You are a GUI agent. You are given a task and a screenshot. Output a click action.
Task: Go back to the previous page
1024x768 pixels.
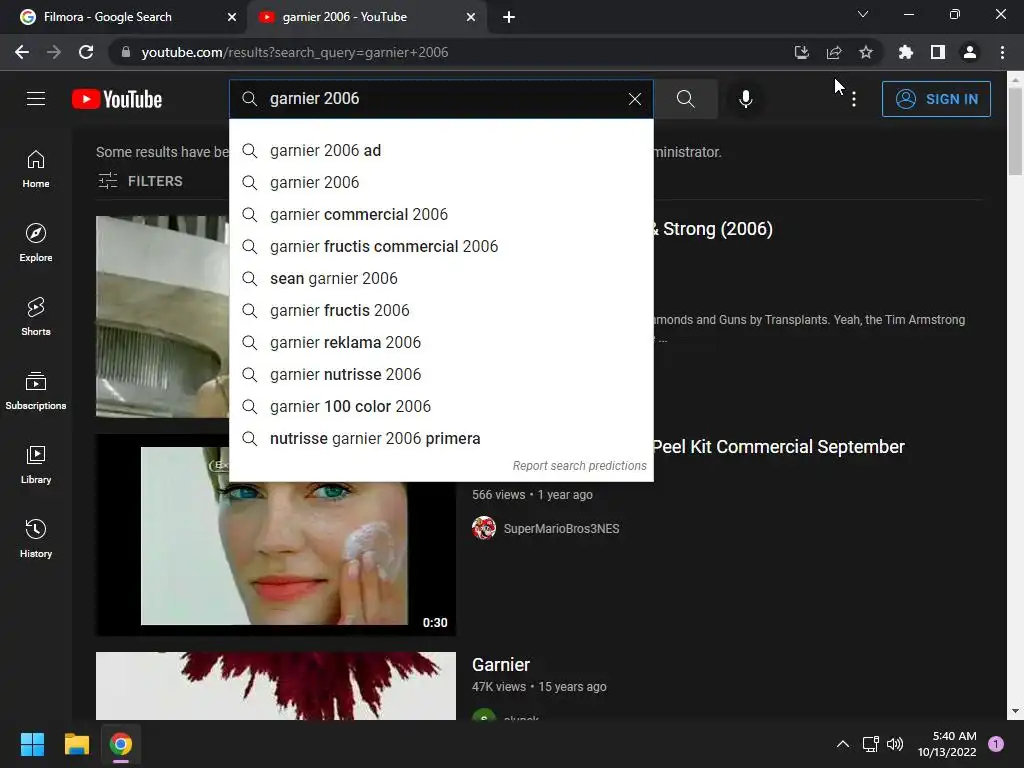tap(22, 52)
